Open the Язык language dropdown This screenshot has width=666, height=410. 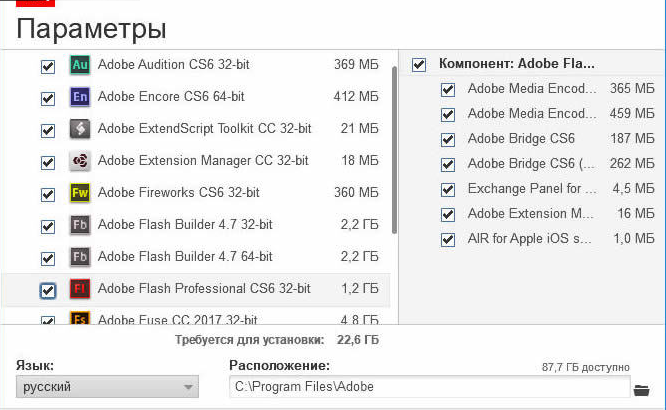click(107, 387)
